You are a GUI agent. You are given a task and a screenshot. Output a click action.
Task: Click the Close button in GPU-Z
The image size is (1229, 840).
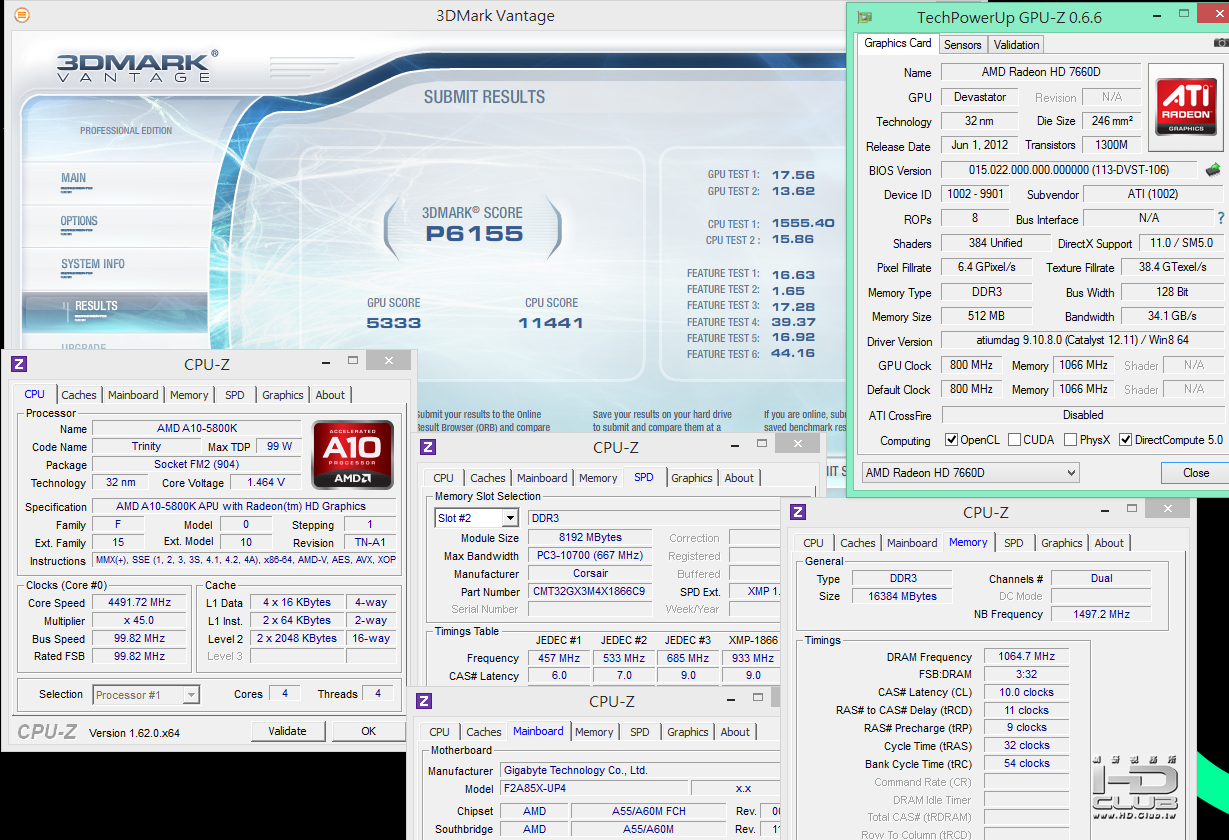pyautogui.click(x=1195, y=472)
